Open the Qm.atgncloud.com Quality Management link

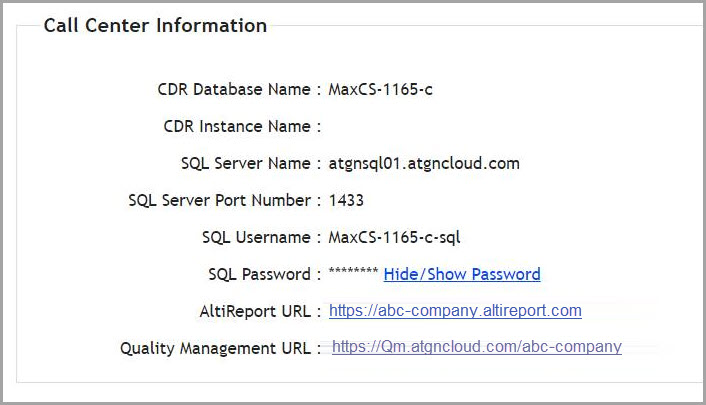[477, 346]
